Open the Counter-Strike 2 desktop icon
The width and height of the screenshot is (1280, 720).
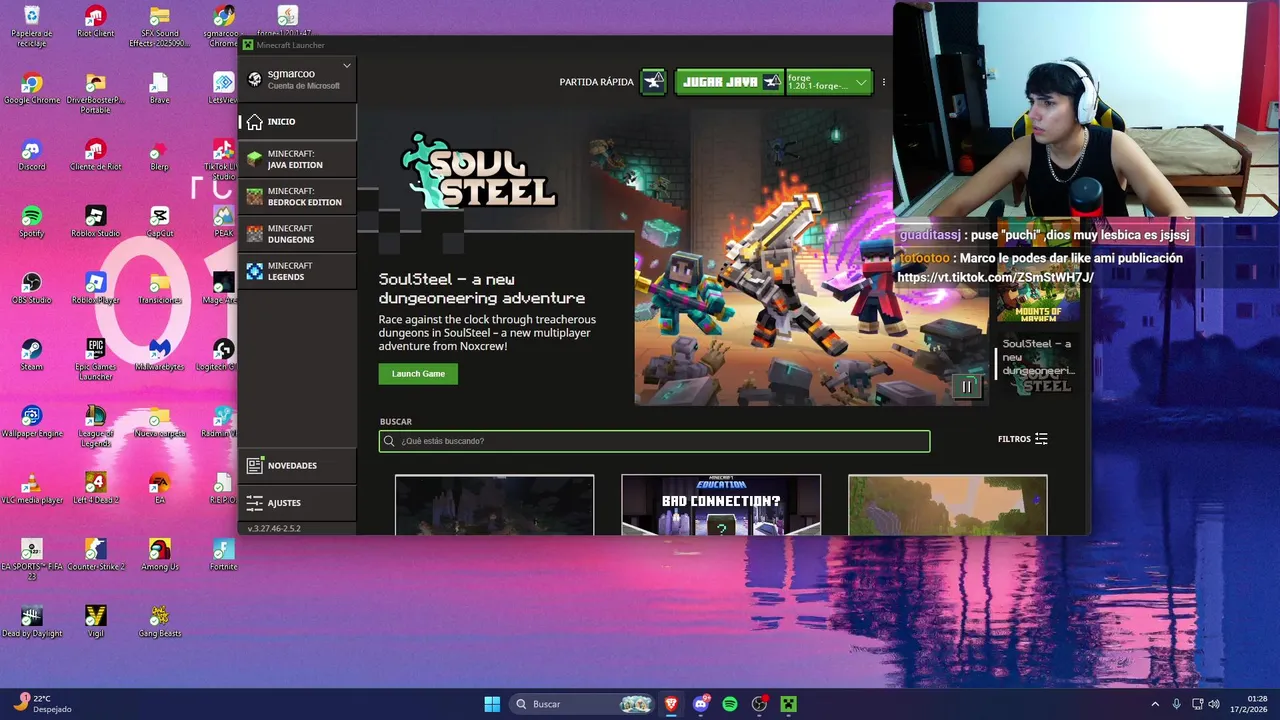(95, 555)
